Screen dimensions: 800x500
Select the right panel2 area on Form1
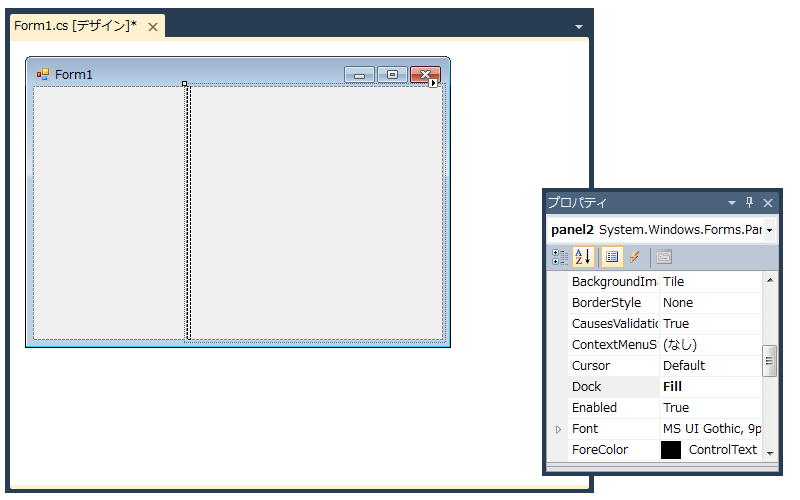[x=316, y=212]
